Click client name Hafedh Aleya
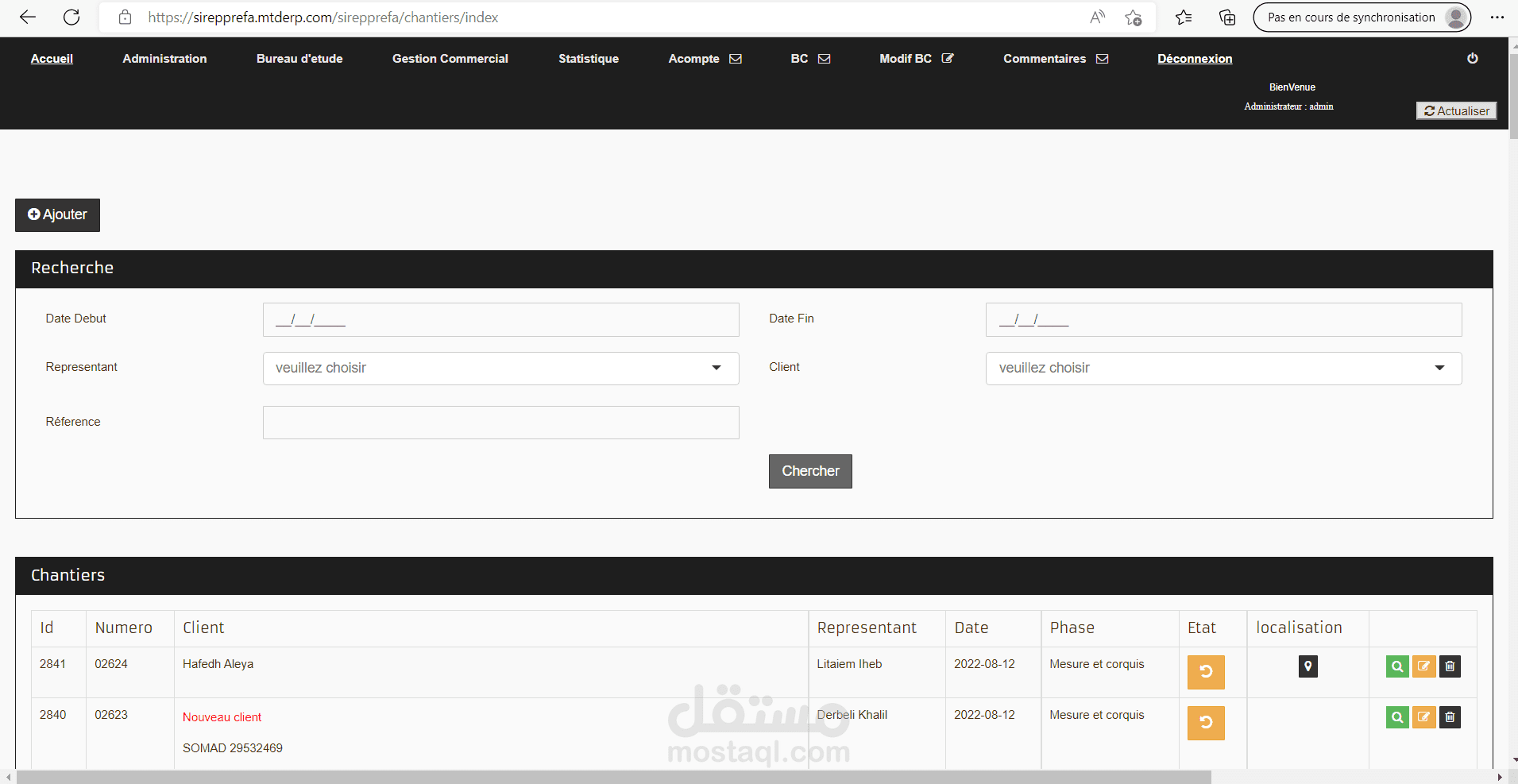This screenshot has height=784, width=1518. [218, 664]
